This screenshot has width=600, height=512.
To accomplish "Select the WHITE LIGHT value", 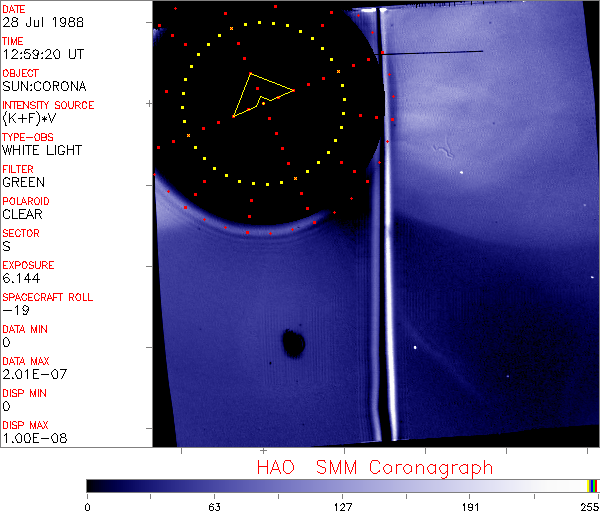I will click(42, 150).
